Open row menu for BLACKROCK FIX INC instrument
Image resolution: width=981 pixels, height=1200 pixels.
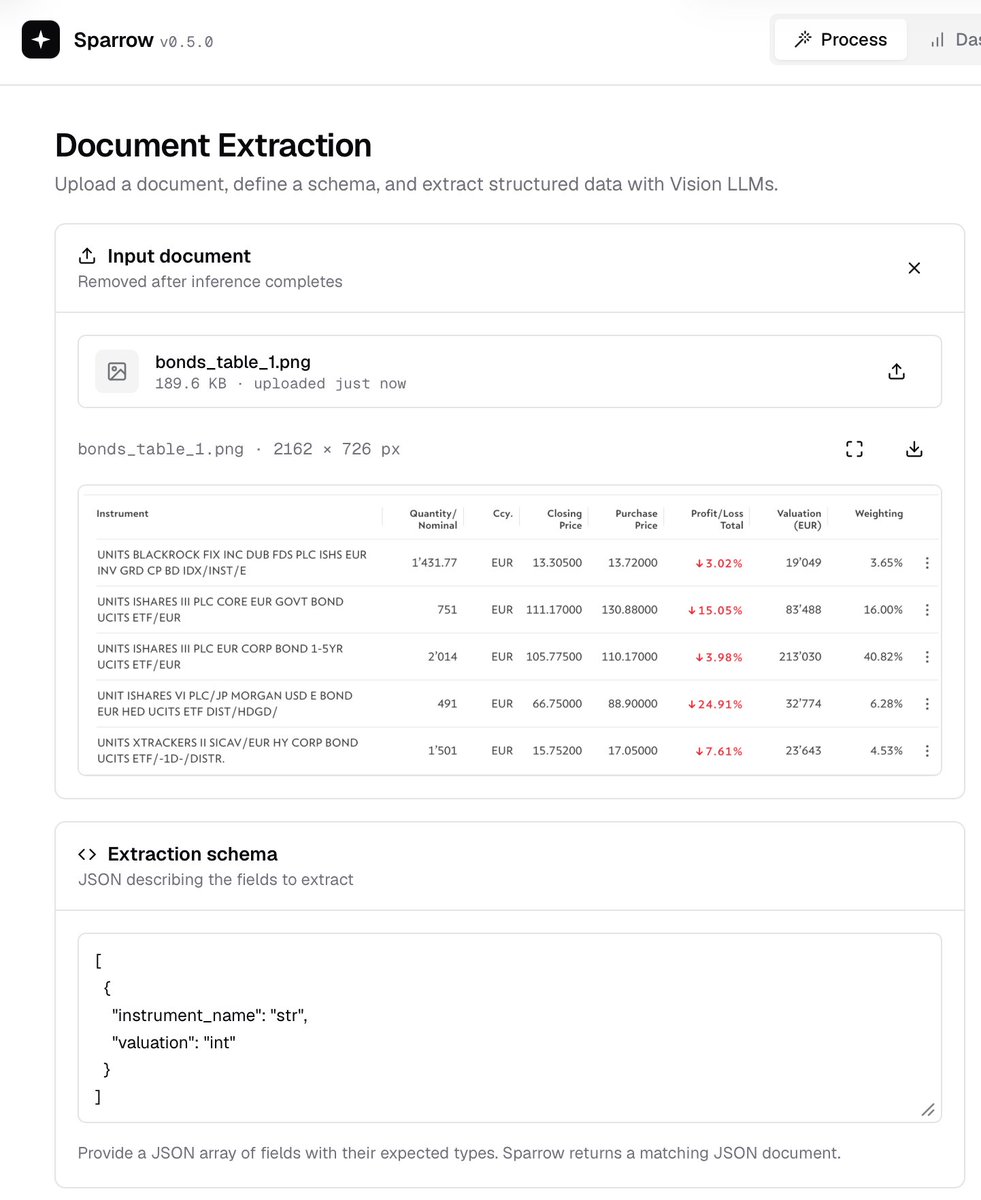pos(927,563)
